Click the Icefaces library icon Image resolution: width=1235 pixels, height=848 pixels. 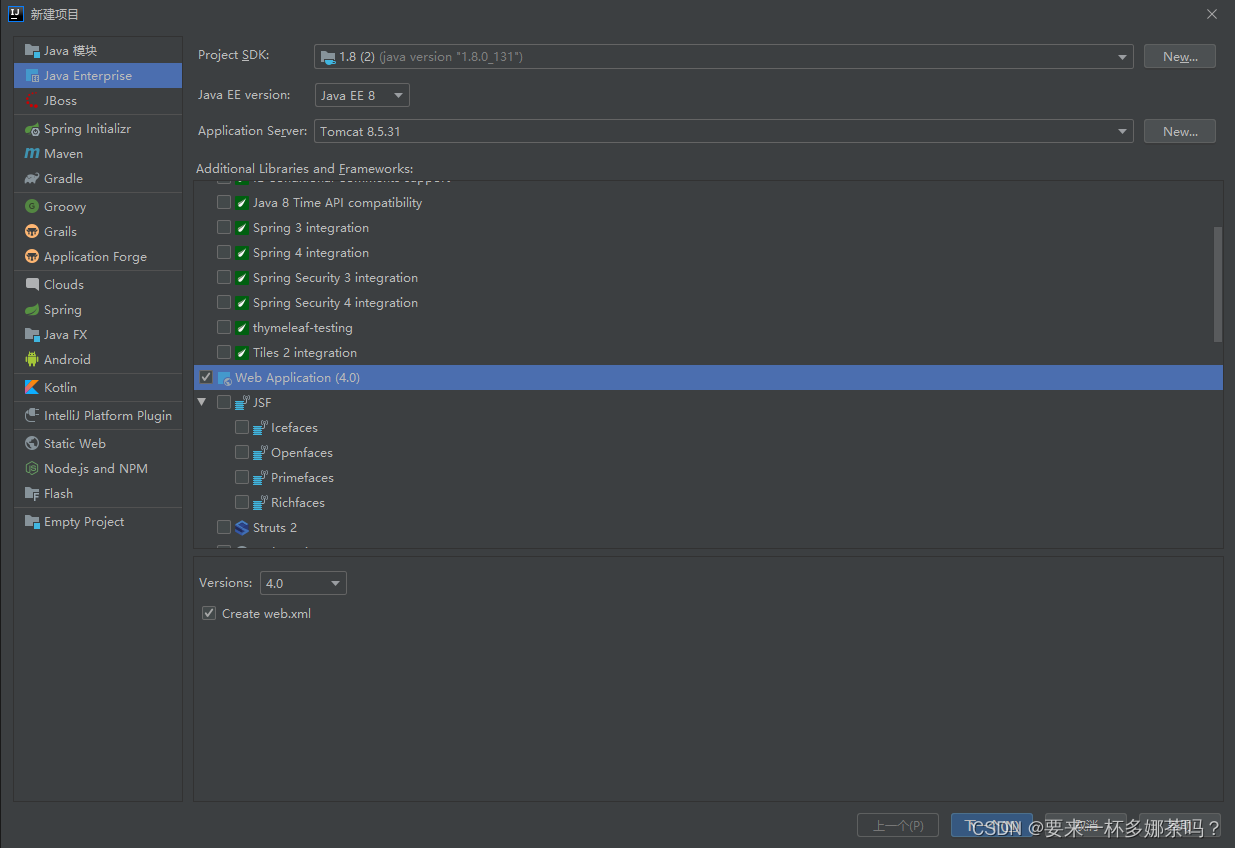[260, 428]
